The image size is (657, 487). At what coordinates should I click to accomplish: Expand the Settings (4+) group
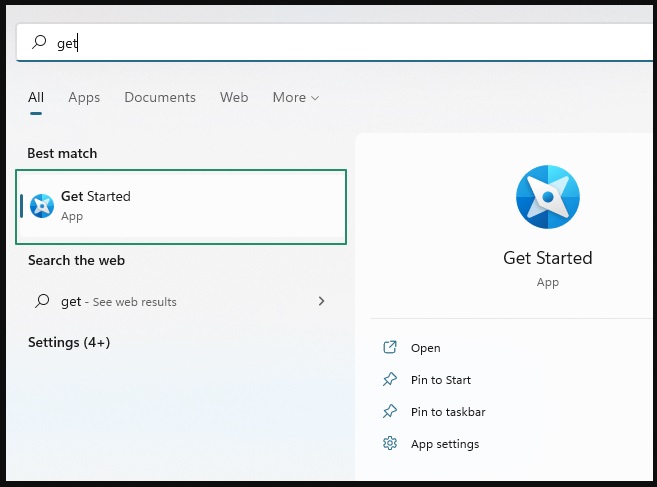point(69,342)
